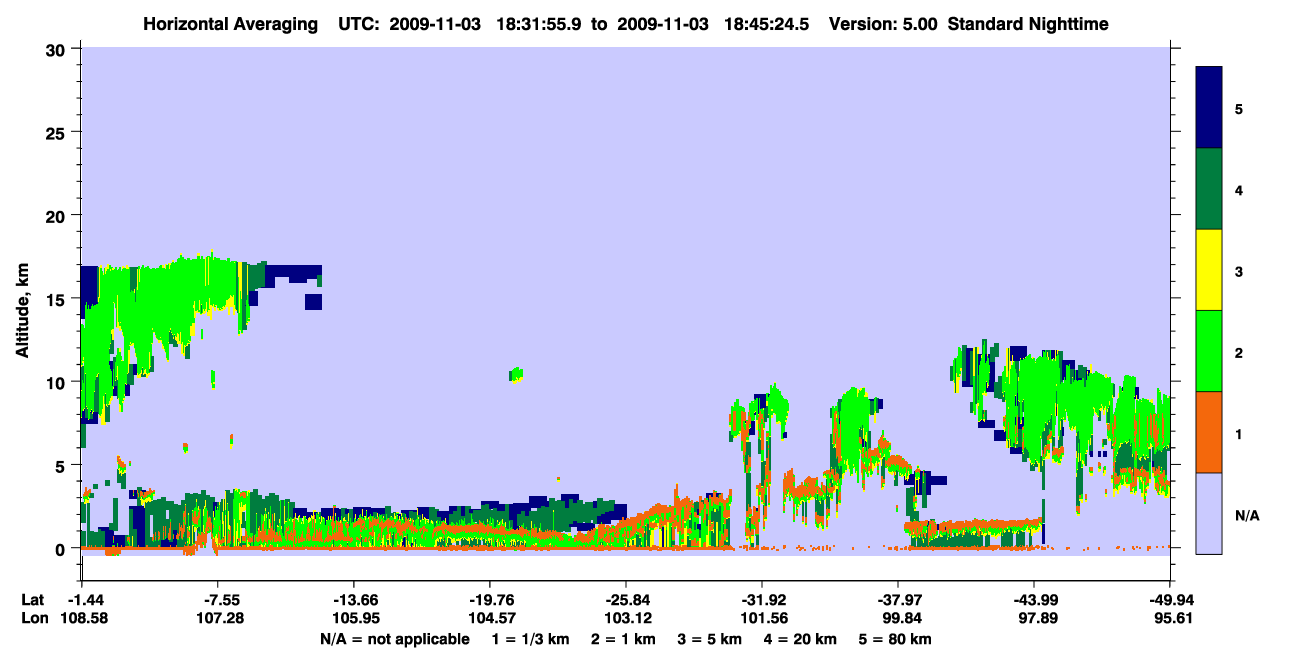Click the small isolated green patch near 10 km

click(516, 374)
